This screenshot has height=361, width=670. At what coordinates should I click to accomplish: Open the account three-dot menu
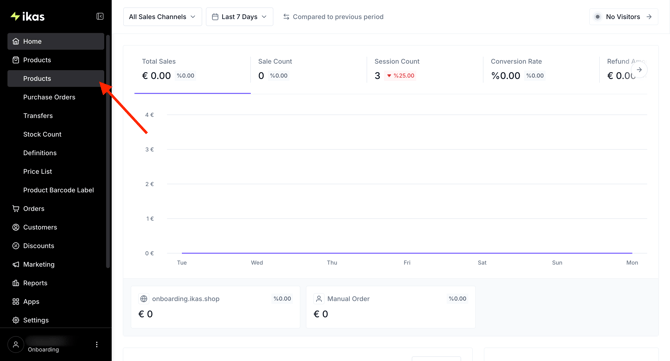click(x=97, y=344)
